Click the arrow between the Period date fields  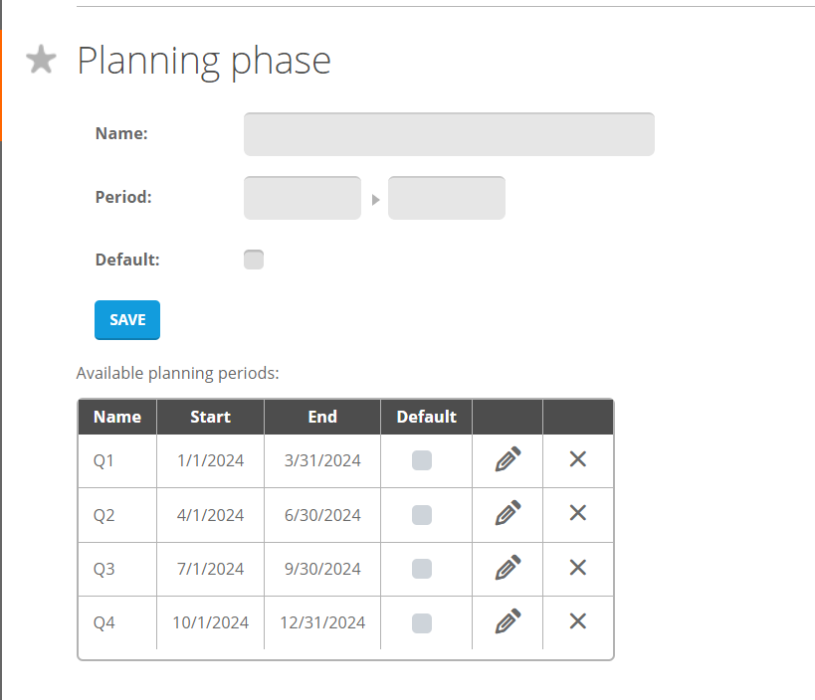click(375, 197)
